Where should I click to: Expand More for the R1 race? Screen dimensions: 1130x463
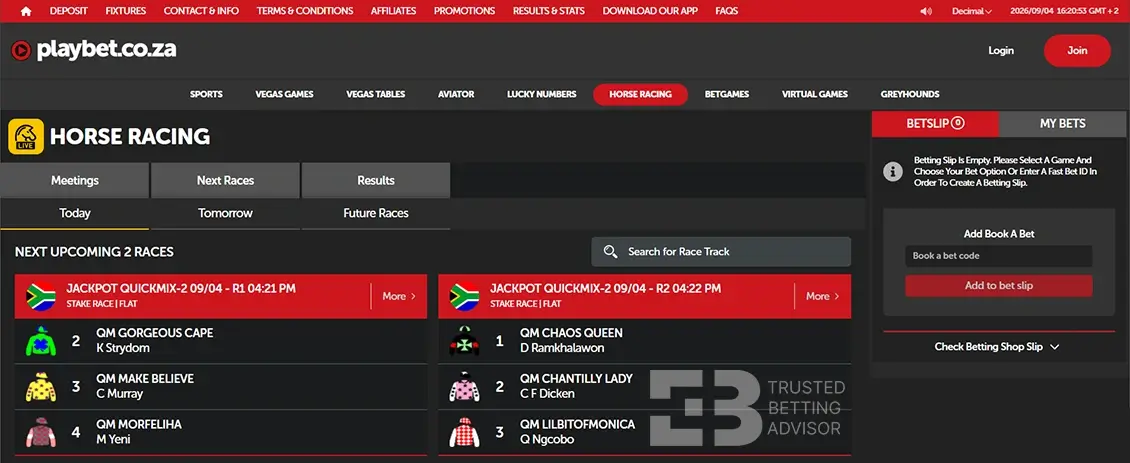tap(399, 296)
